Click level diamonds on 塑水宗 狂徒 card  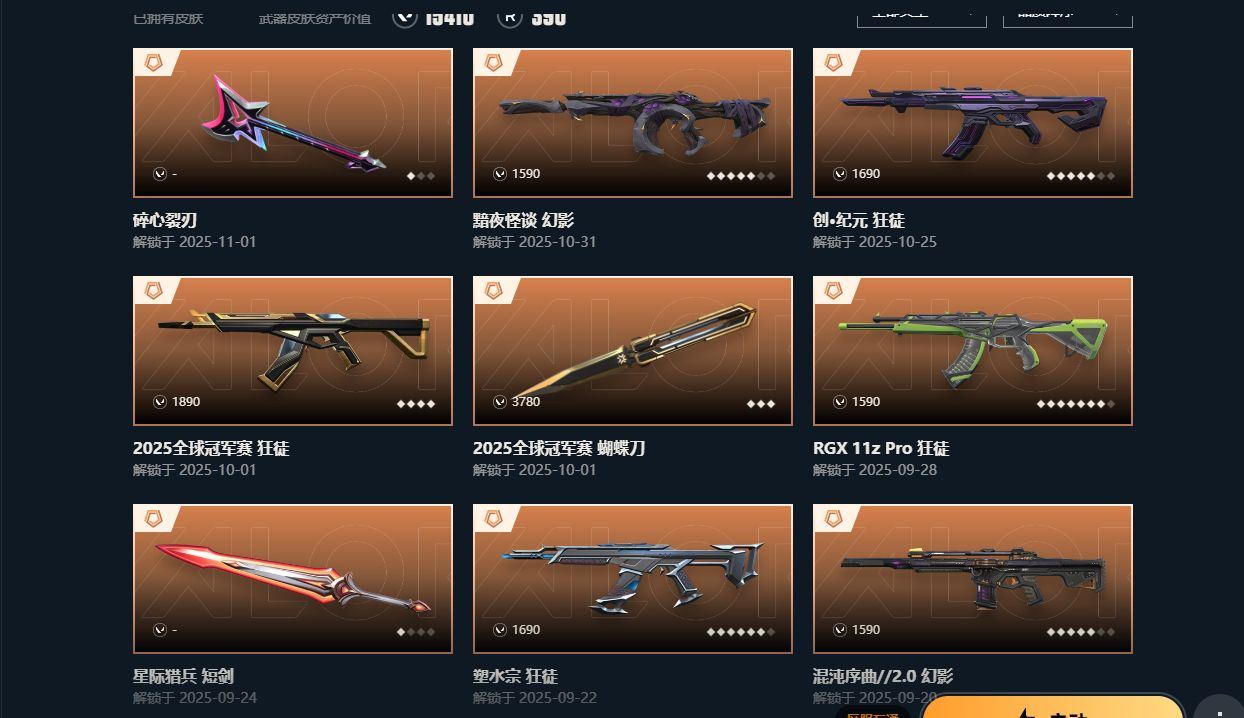[741, 632]
